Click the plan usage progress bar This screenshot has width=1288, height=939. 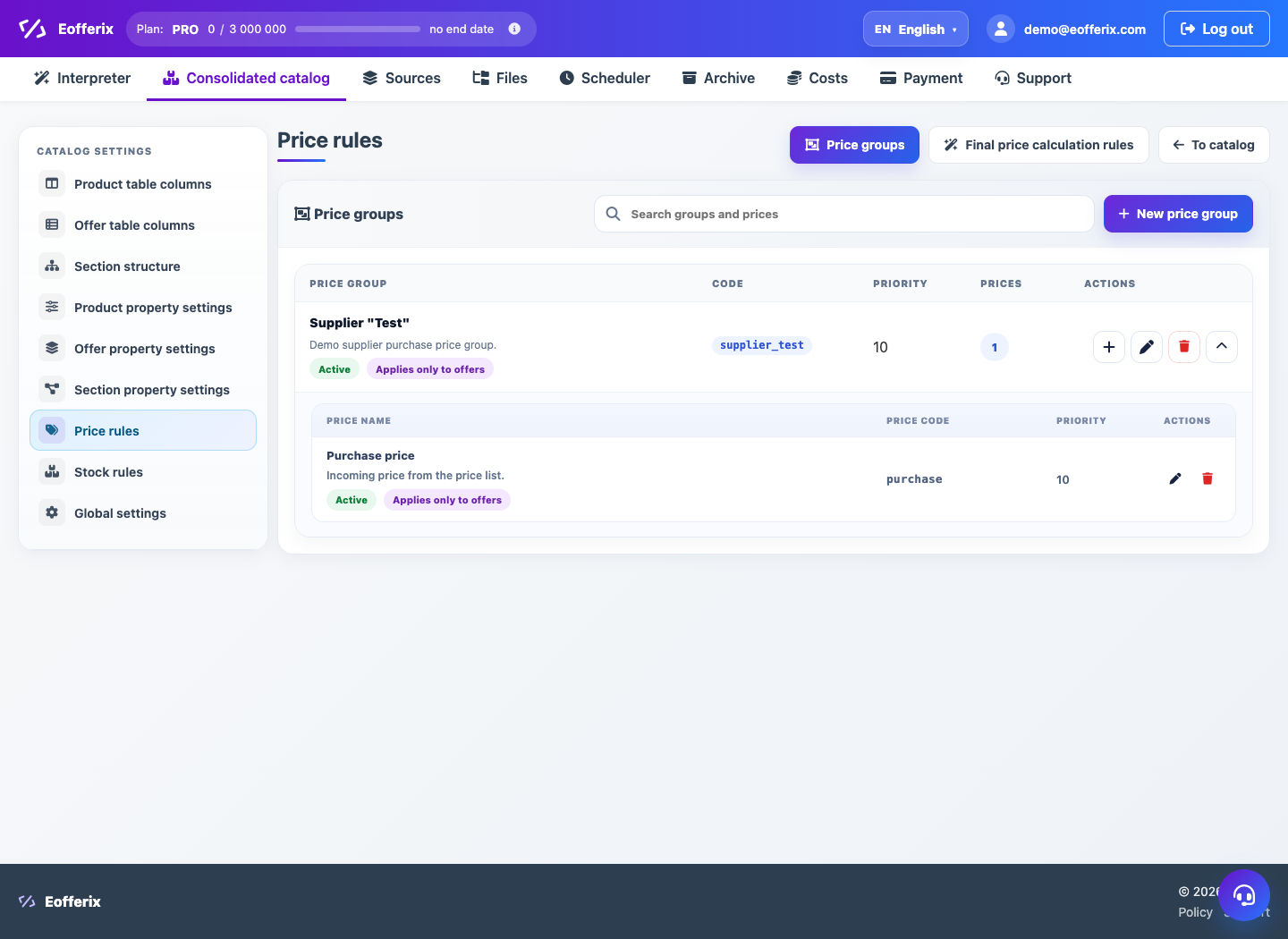click(358, 29)
